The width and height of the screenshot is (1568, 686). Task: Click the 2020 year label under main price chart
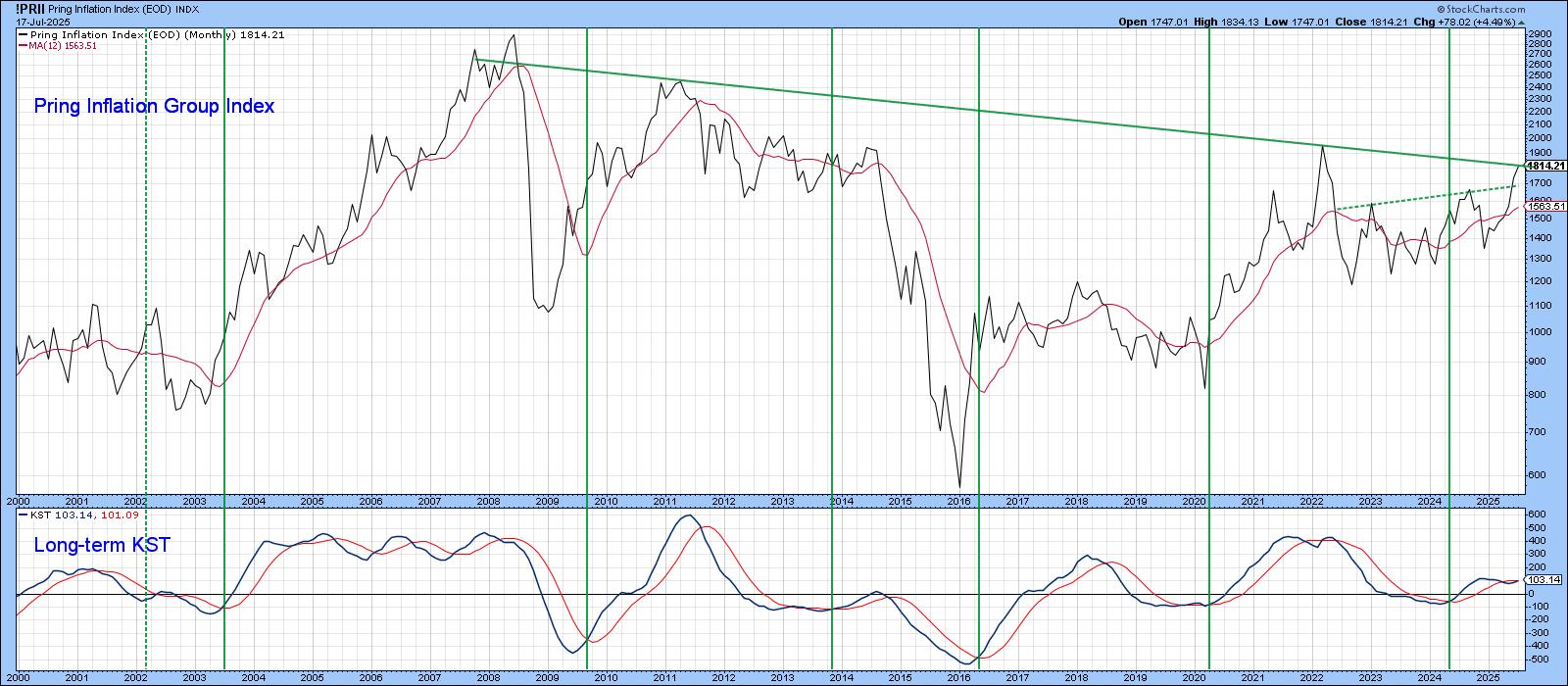pyautogui.click(x=1194, y=500)
